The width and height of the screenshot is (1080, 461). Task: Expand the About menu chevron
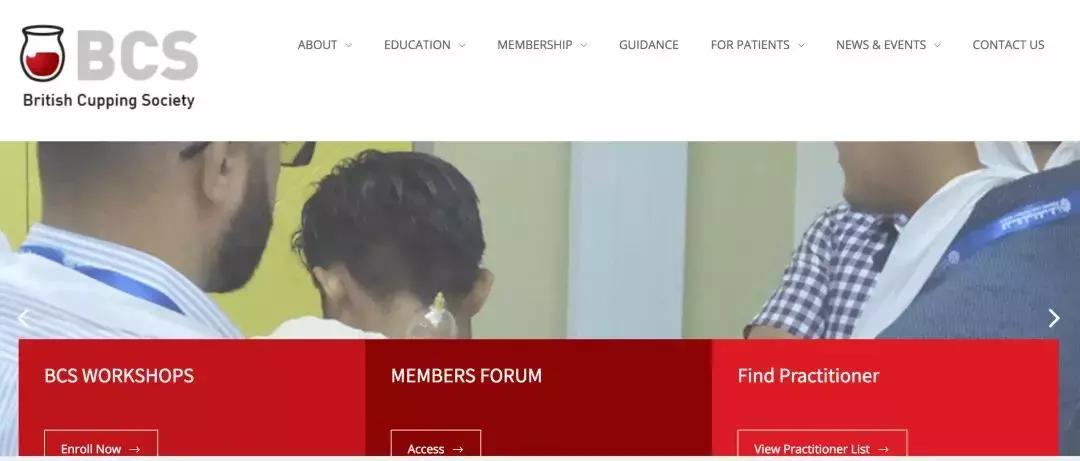[349, 45]
